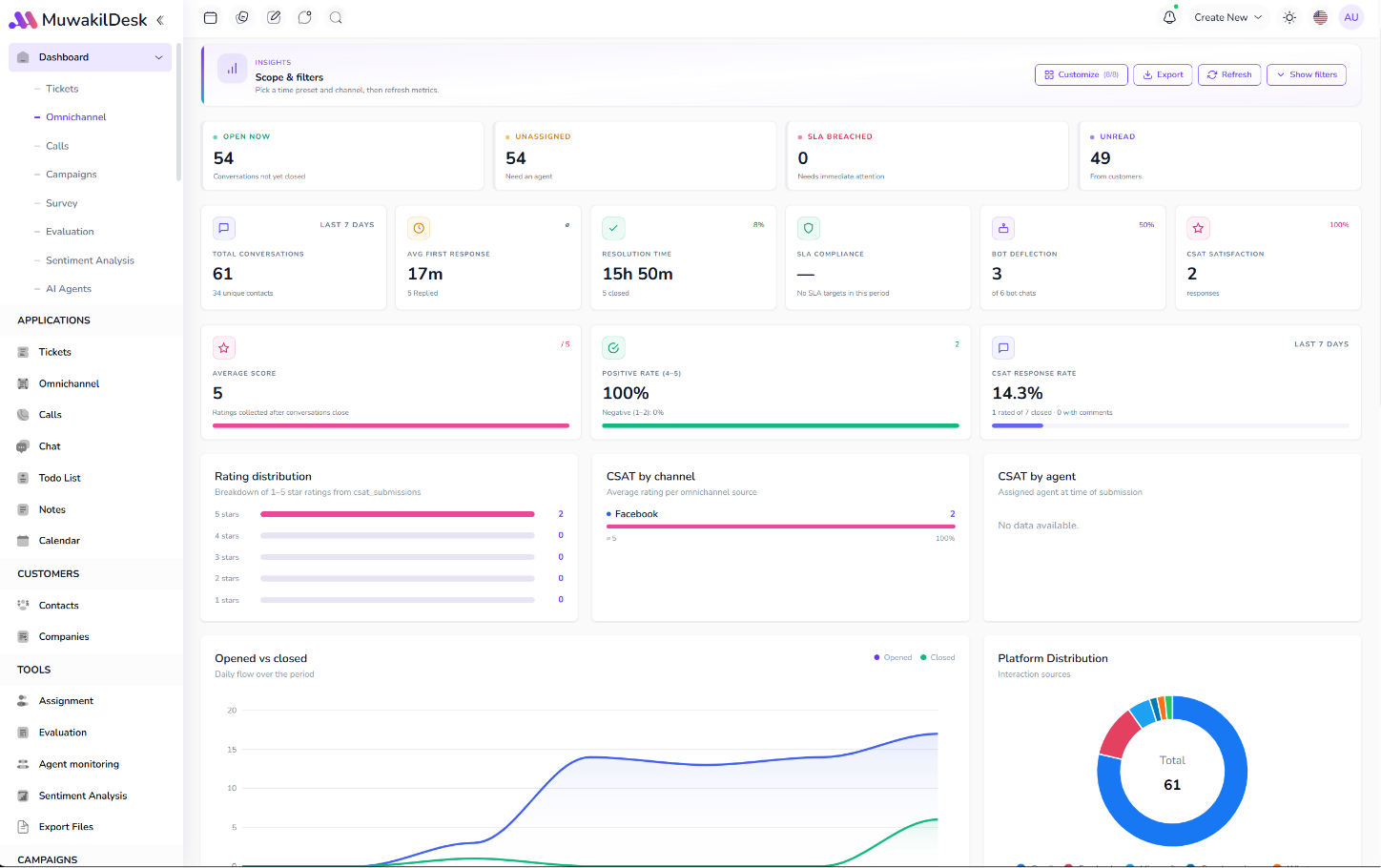Click the Facebook CSAT channel bar
The height and width of the screenshot is (868, 1381).
pyautogui.click(x=781, y=526)
